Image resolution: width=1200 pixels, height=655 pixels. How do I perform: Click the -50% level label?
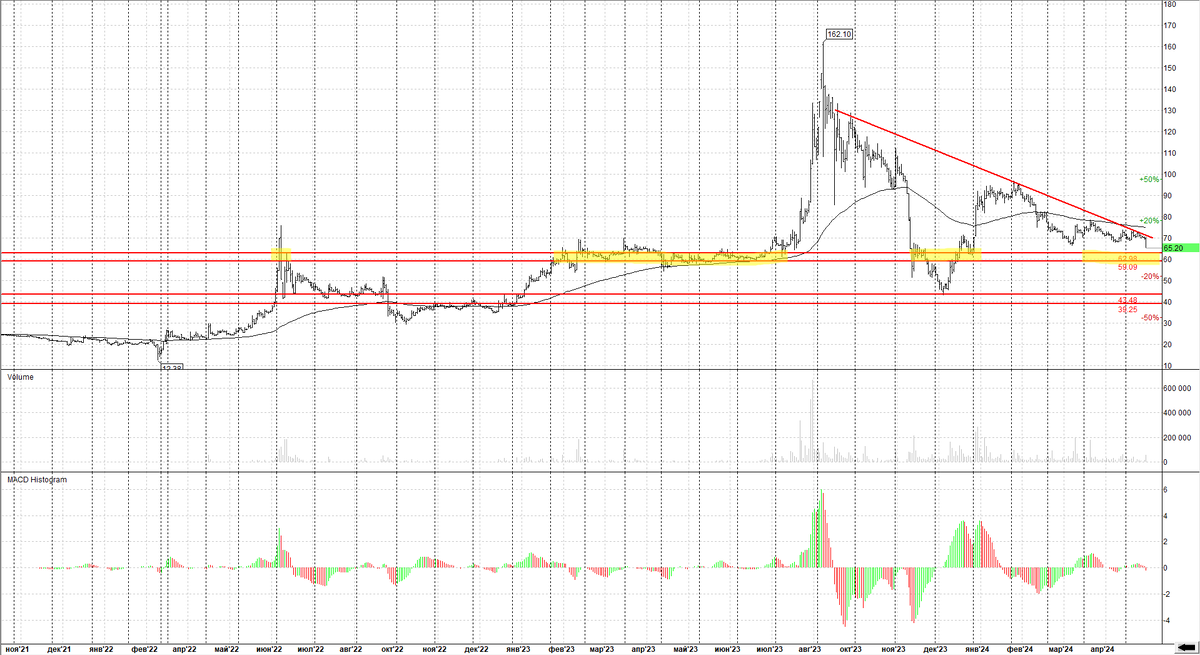pos(1149,317)
